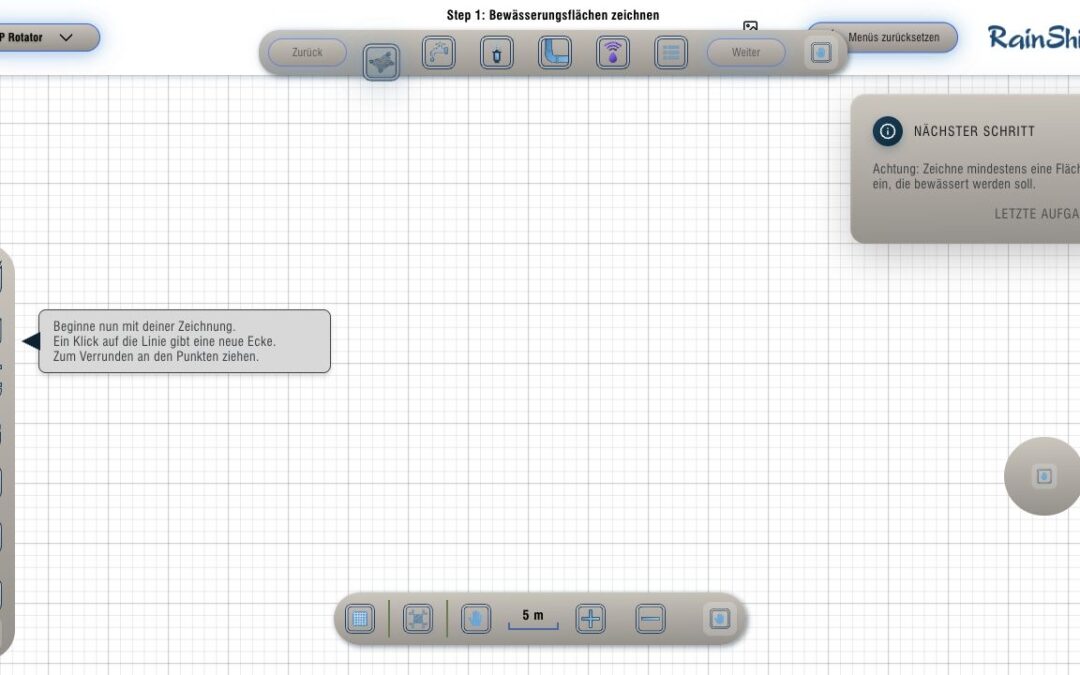Select the irrigation area drawing tool
The width and height of the screenshot is (1080, 675).
pos(382,63)
